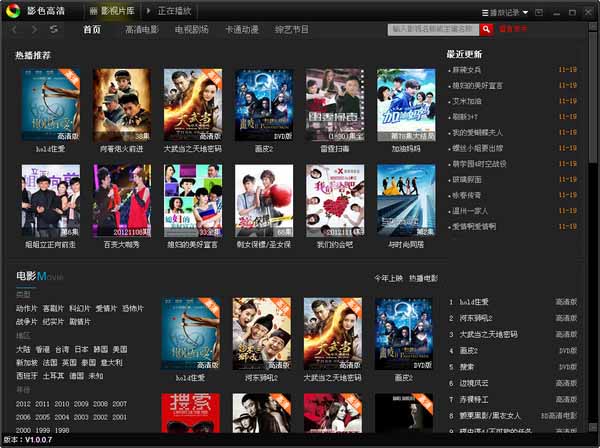Click the mini-mode icon beside 播放记录
Viewport: 600px width, 448px height.
[x=539, y=13]
